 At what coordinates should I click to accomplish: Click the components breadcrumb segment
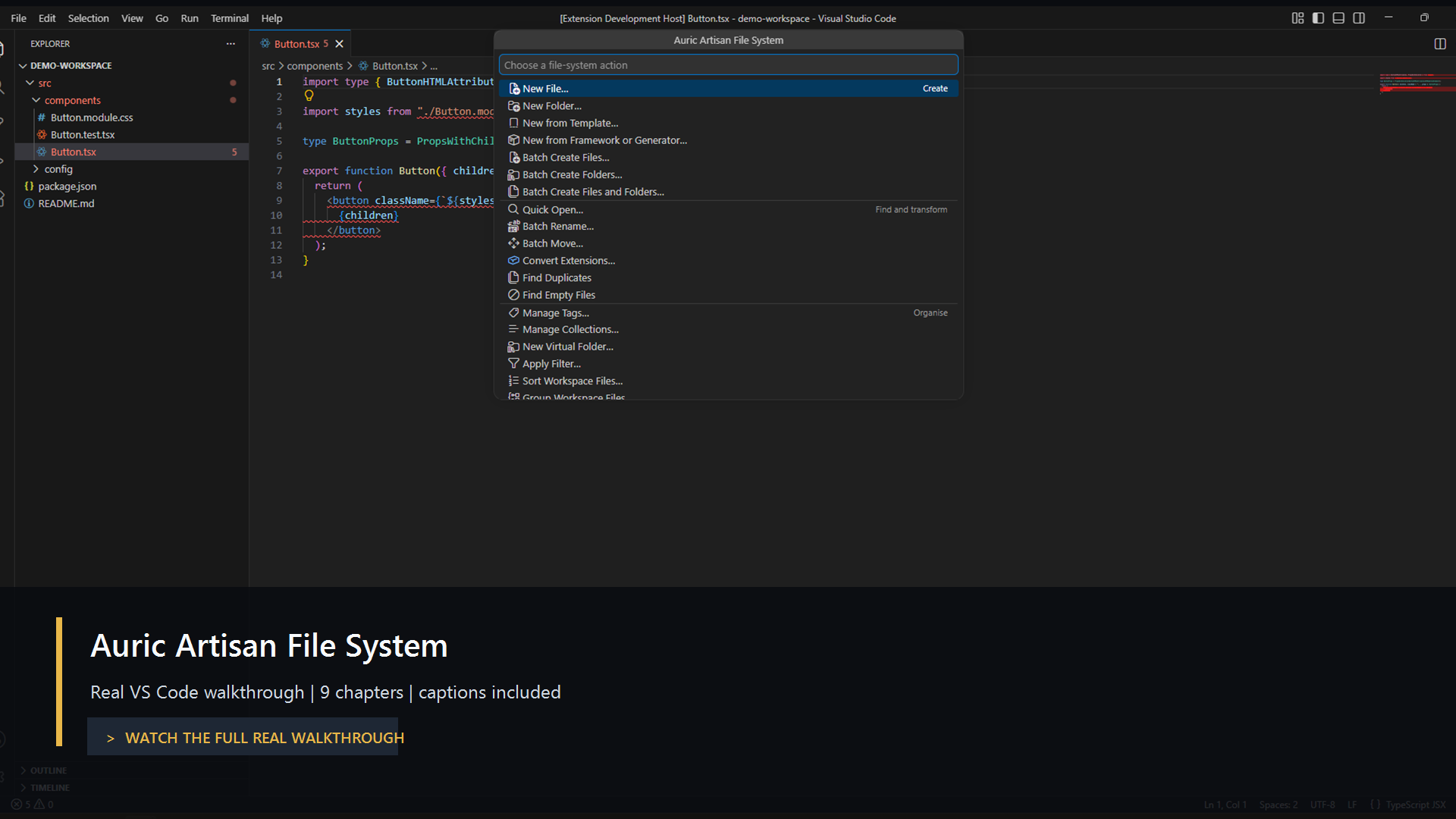point(315,66)
